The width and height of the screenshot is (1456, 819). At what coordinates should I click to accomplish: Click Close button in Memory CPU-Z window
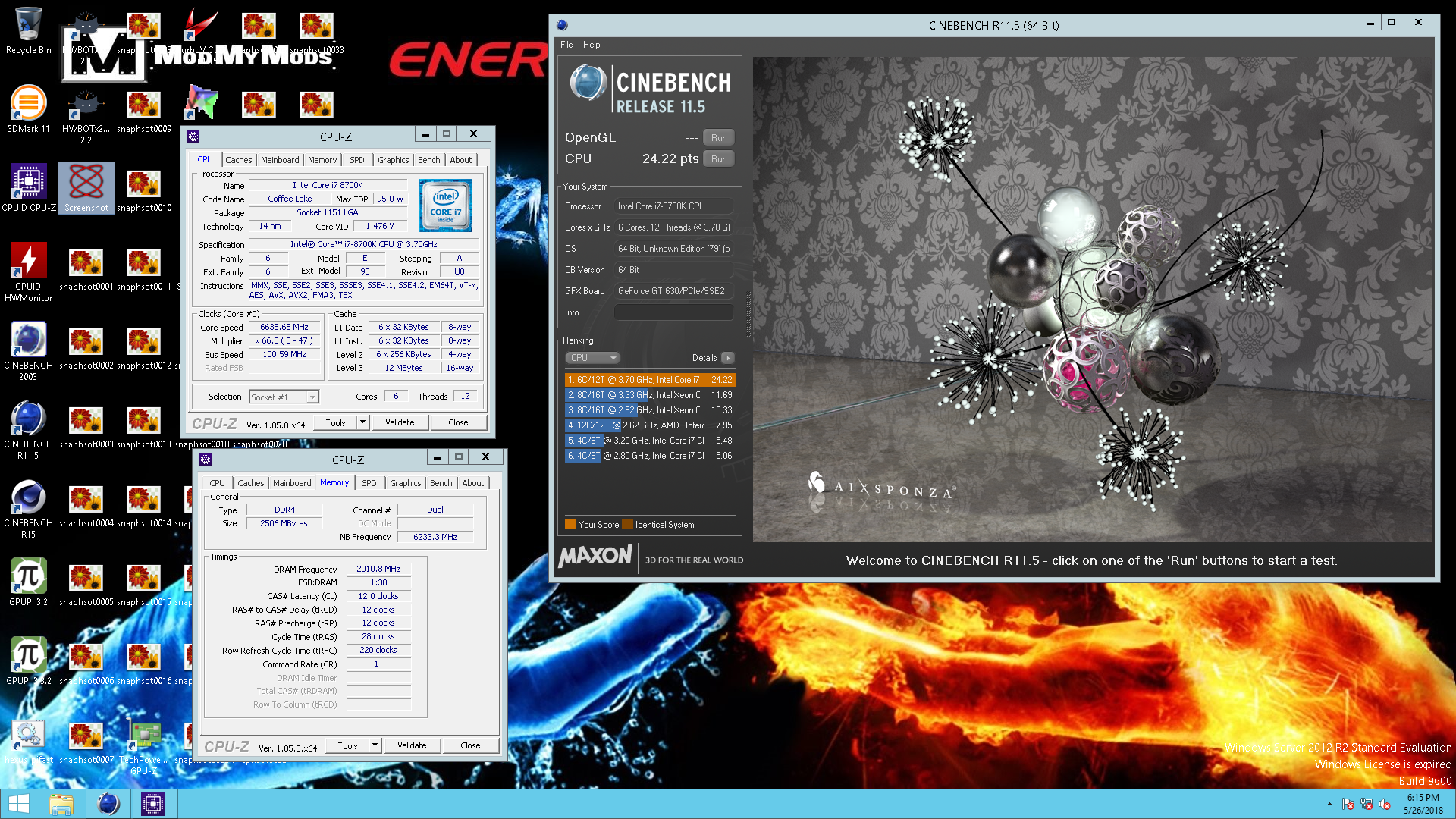(x=470, y=745)
